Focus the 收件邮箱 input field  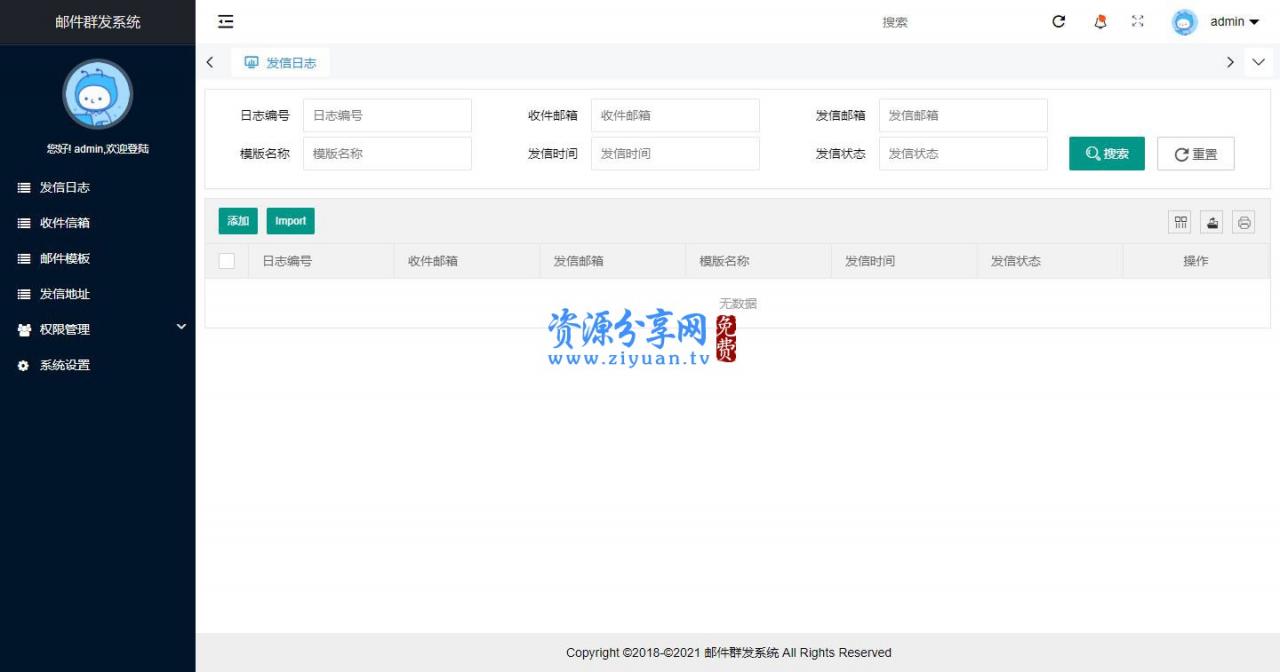[x=675, y=115]
